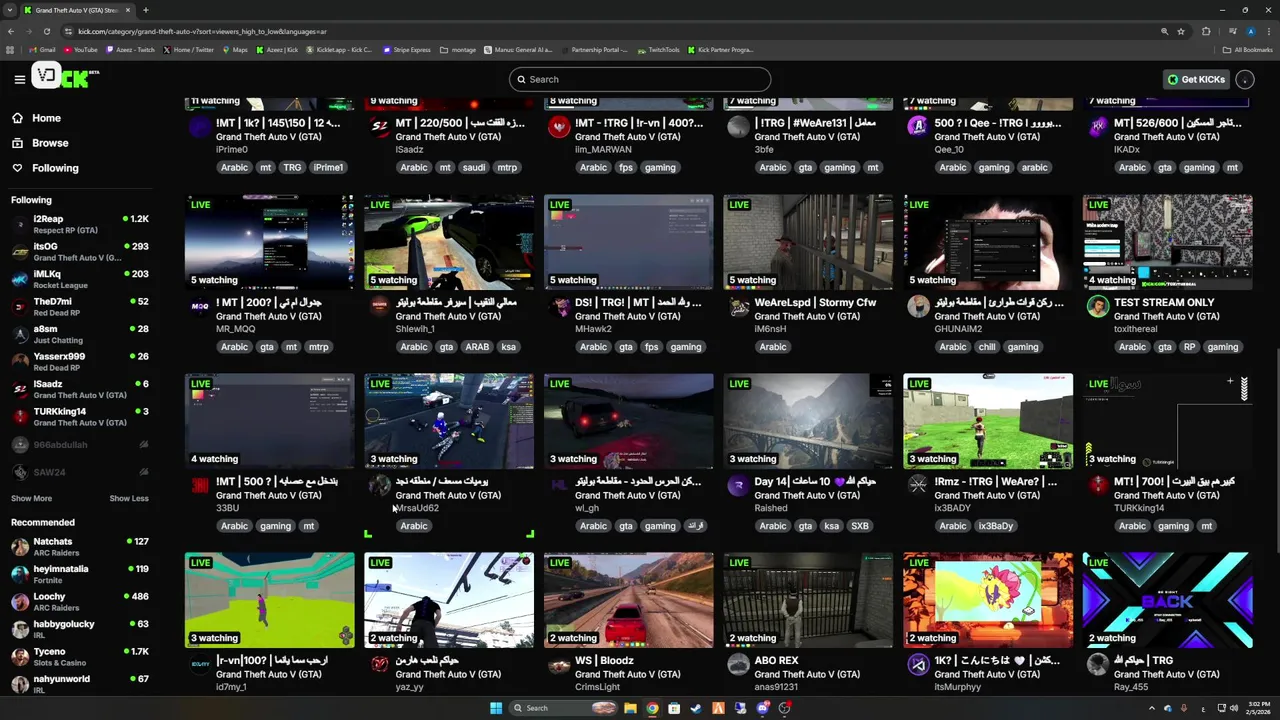This screenshot has width=1280, height=720.
Task: Click itsMurphyy channel avatar
Action: coord(918,664)
